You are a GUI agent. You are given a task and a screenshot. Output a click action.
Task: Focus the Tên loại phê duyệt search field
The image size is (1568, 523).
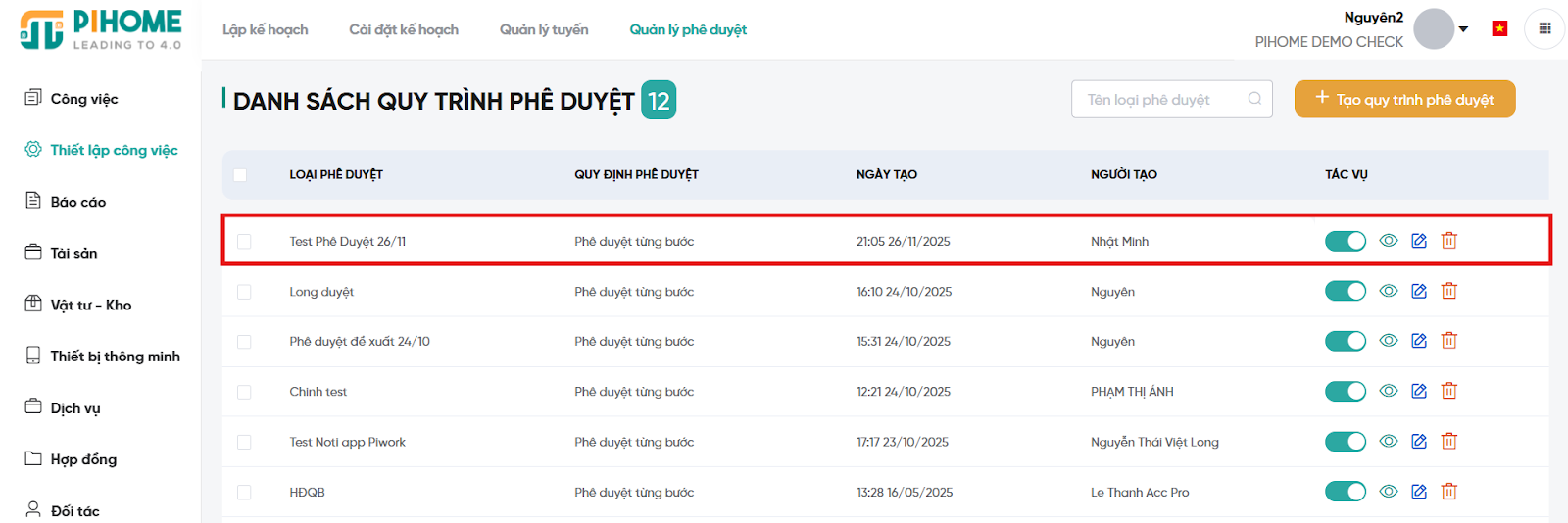[1161, 99]
